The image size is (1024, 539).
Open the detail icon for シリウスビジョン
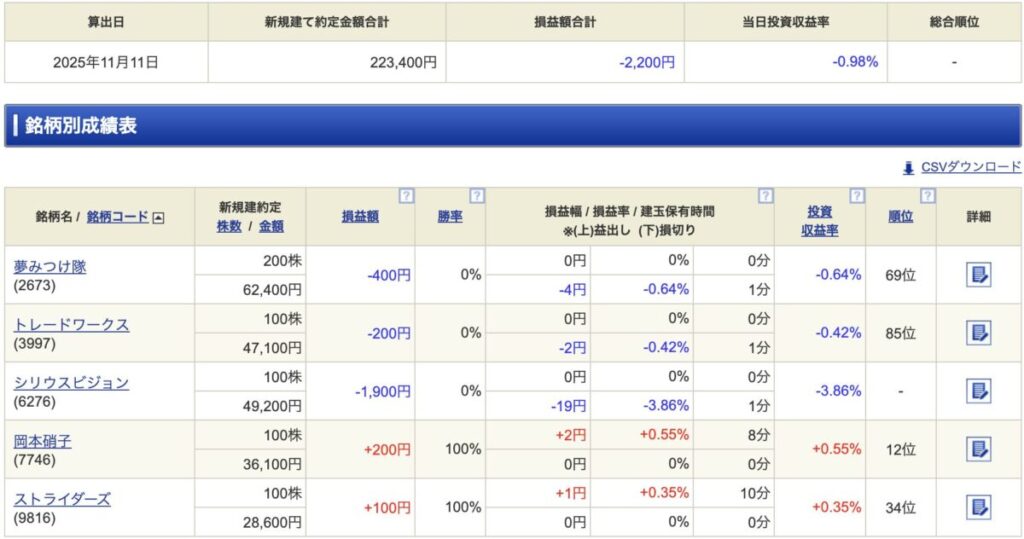point(978,391)
